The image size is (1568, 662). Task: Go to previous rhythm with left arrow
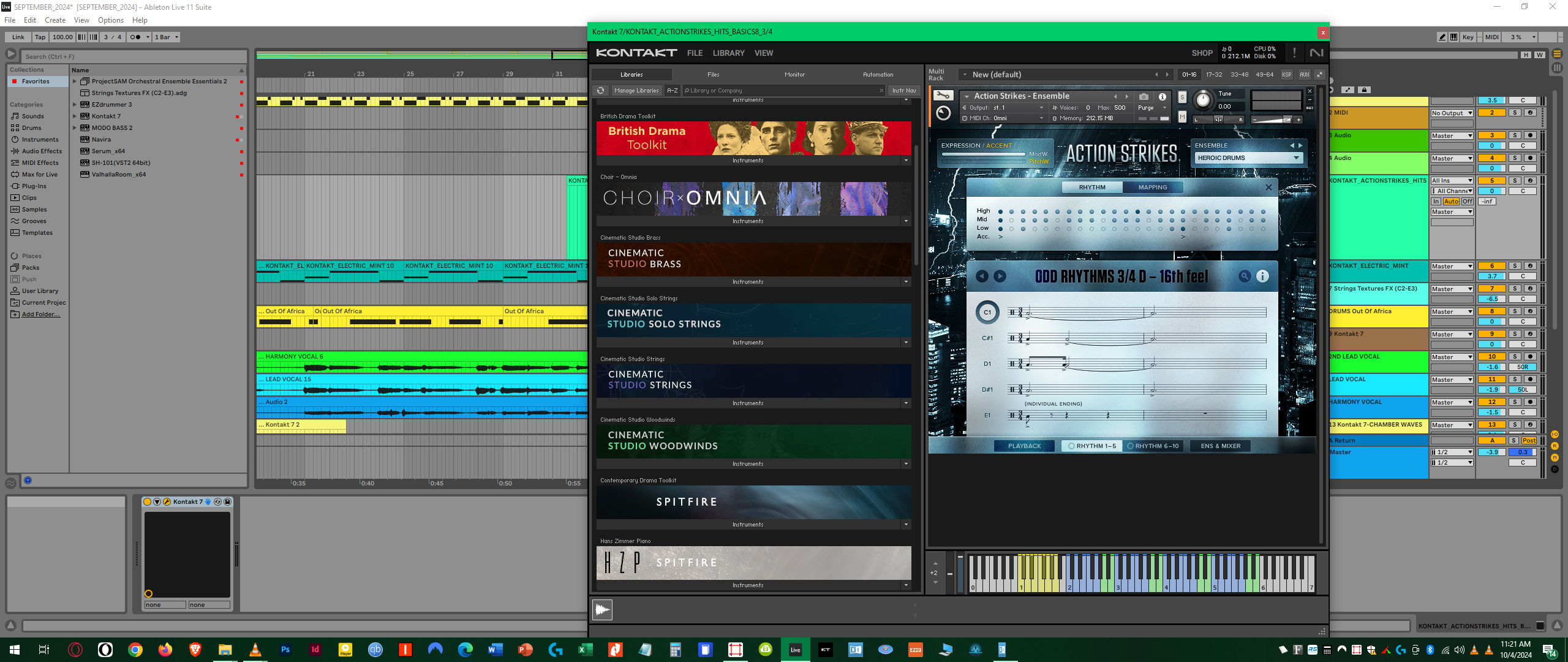coord(982,276)
